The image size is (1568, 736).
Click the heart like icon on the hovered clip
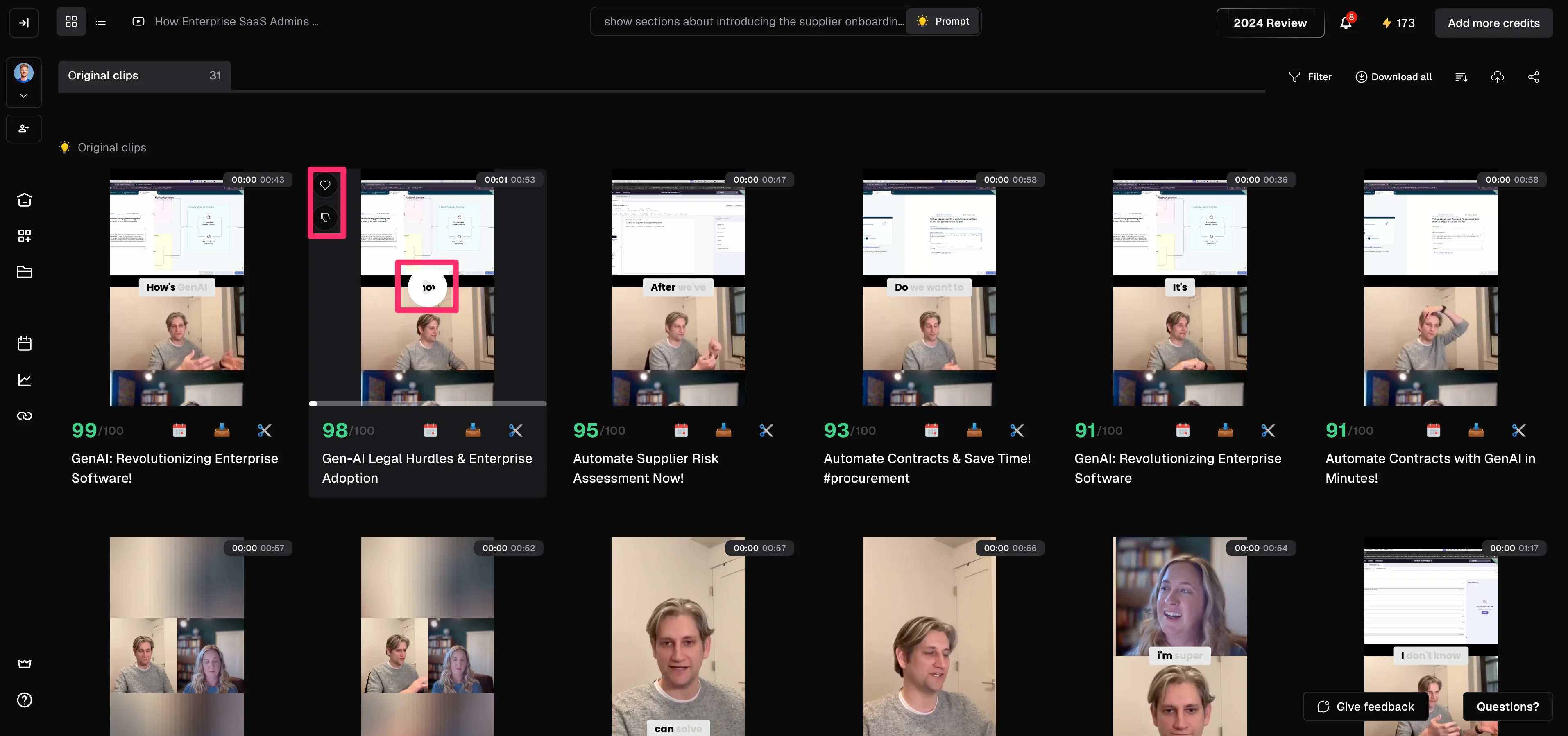(325, 185)
